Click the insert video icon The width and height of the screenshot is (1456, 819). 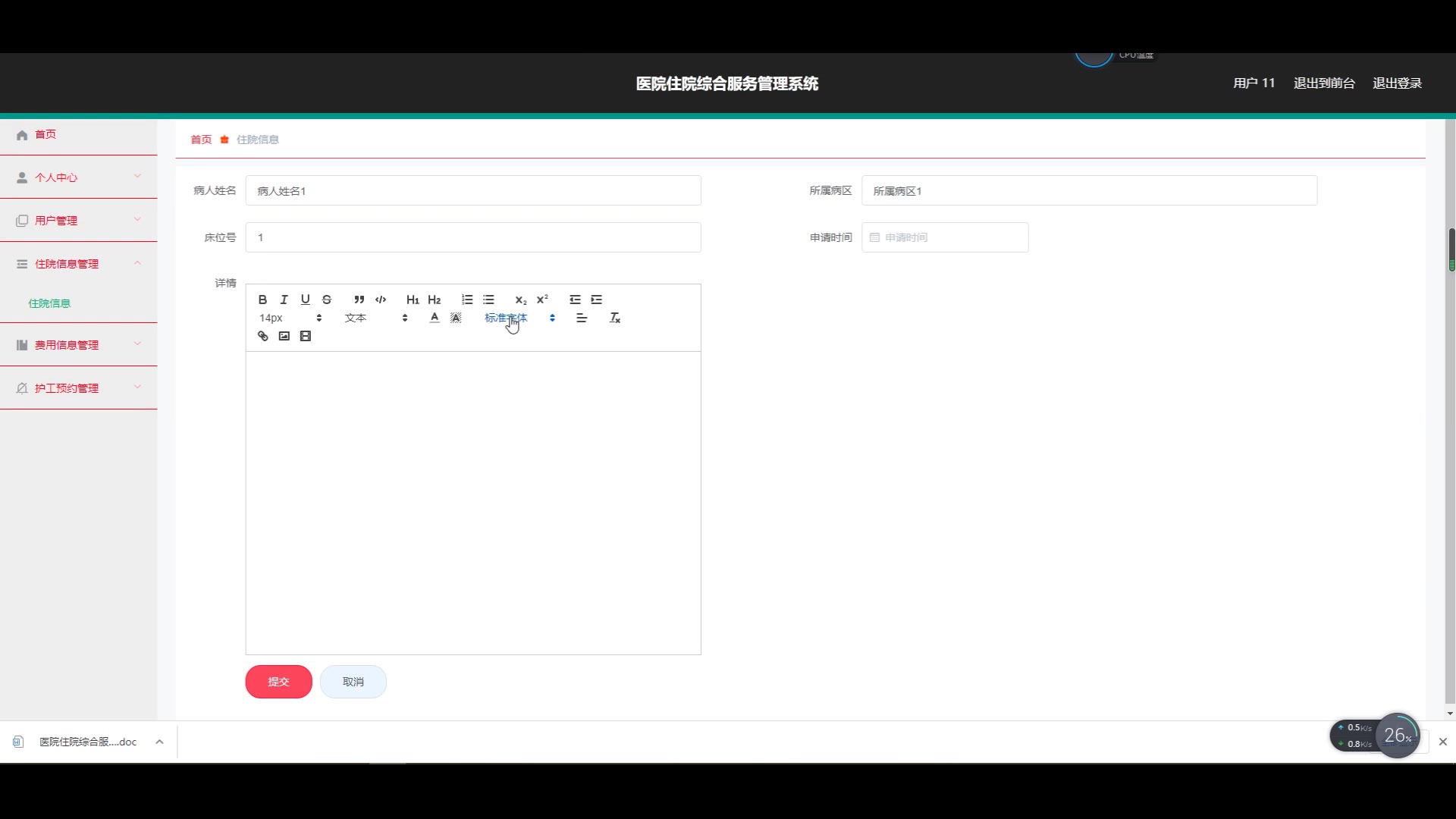click(305, 336)
